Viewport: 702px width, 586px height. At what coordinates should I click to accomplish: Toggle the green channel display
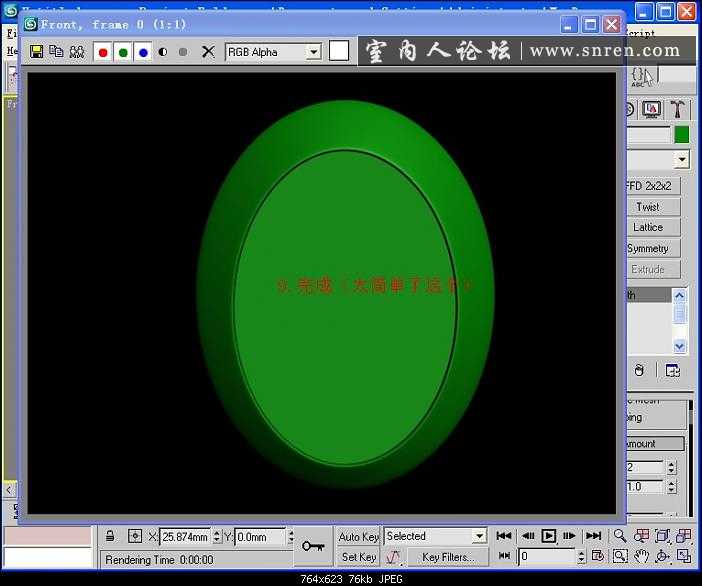click(x=123, y=52)
